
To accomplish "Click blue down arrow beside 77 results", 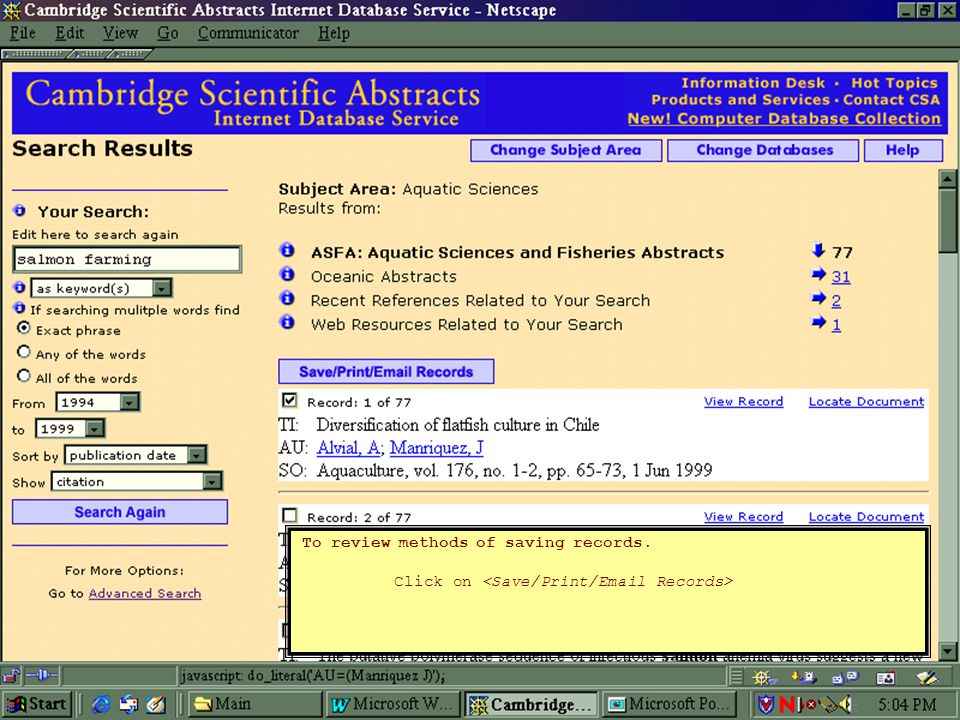I will (818, 250).
